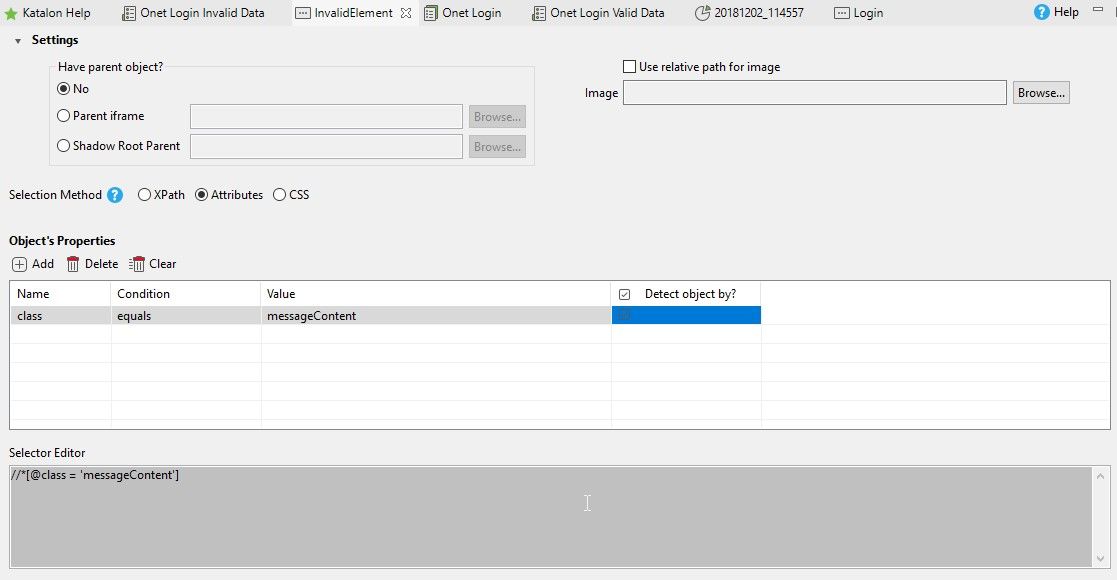
Task: Click the Clear properties icon
Action: [x=137, y=264]
